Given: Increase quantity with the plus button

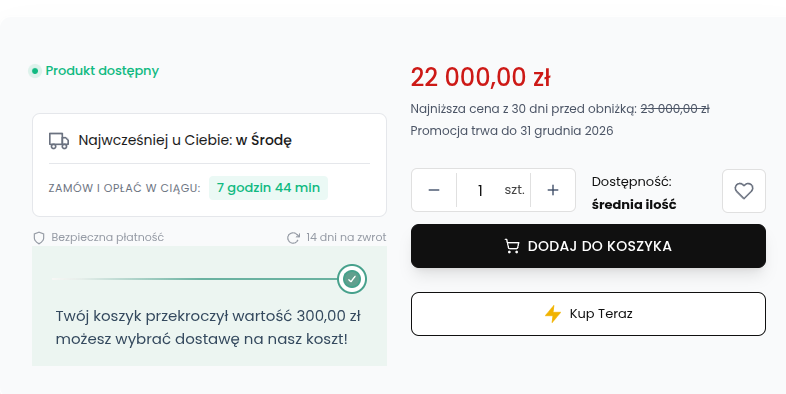Looking at the screenshot, I should click(553, 190).
